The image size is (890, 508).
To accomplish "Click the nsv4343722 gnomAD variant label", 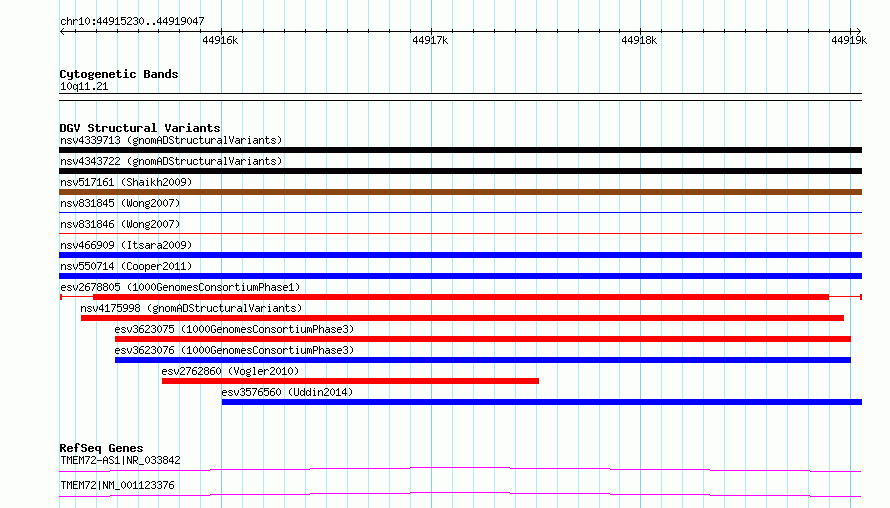I will coord(171,161).
